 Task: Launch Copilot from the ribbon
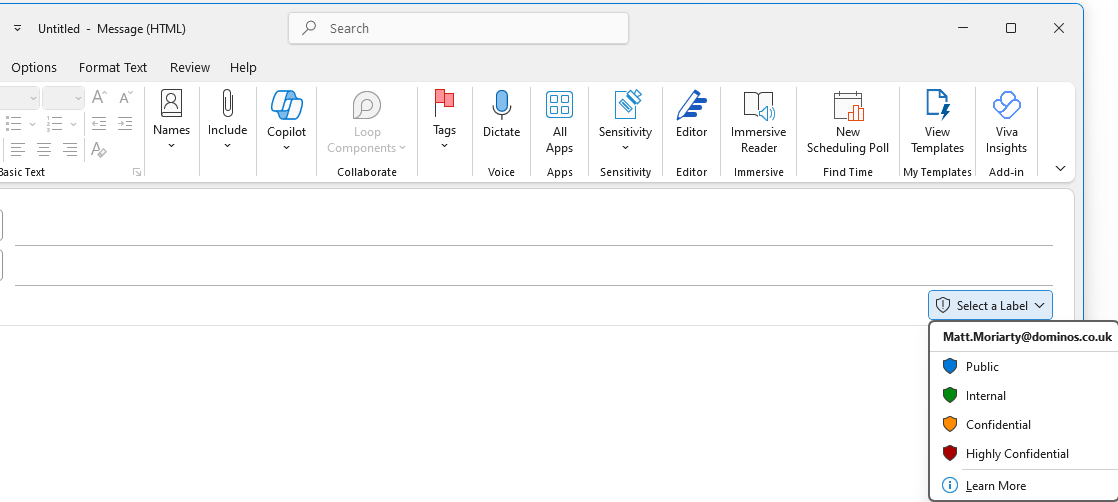click(x=287, y=120)
